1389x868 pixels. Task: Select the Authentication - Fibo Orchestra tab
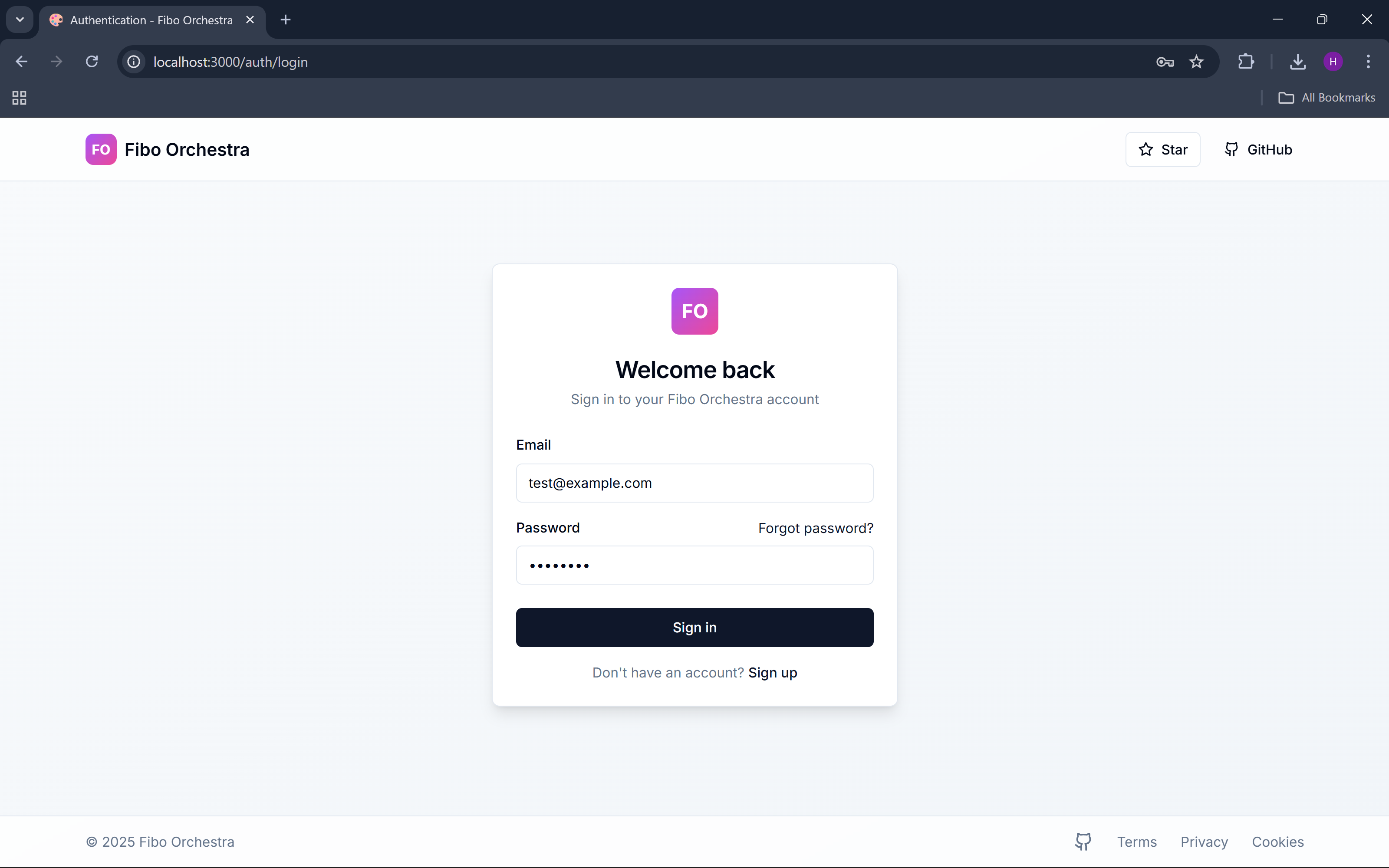151,20
